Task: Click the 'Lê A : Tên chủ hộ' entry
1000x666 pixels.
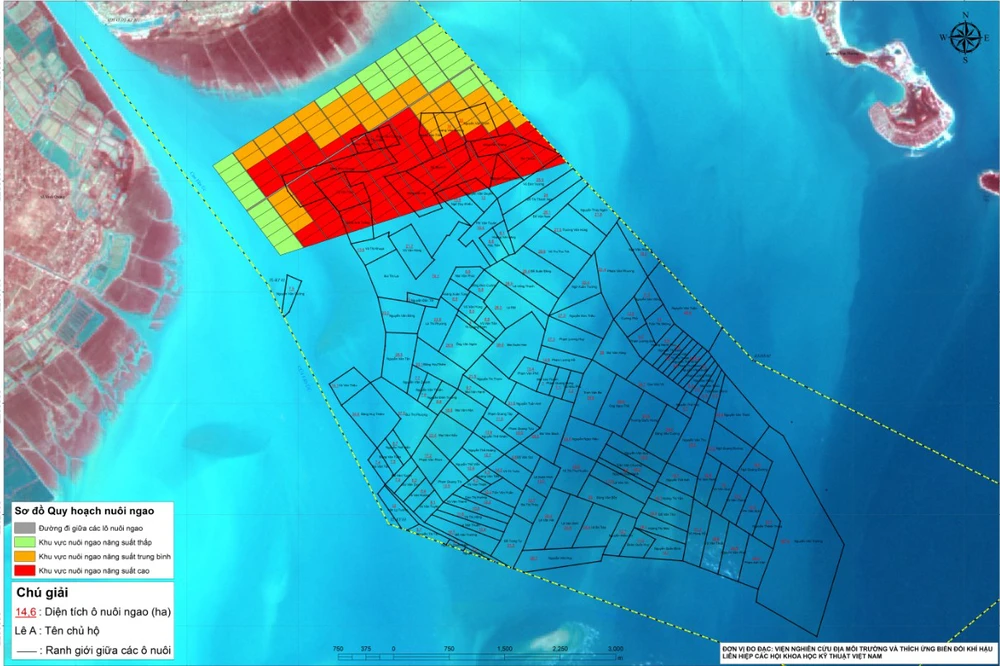Action: pos(57,631)
